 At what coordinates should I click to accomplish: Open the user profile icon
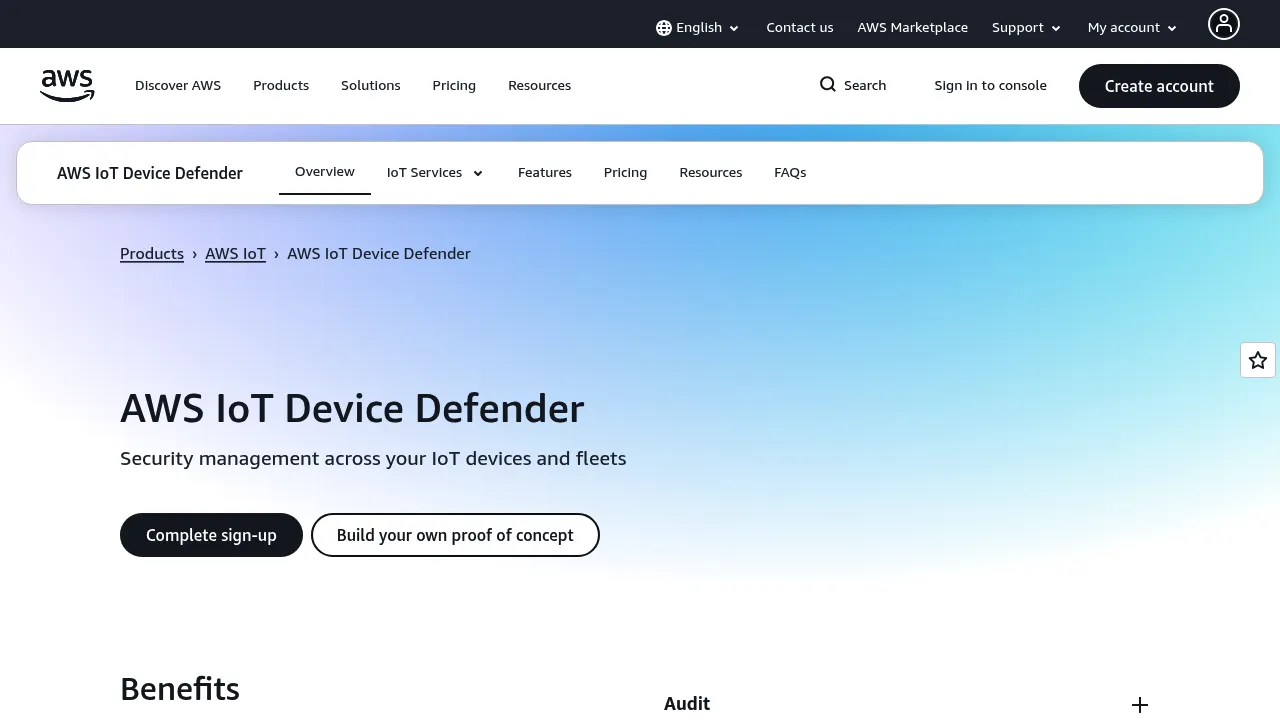click(1223, 24)
